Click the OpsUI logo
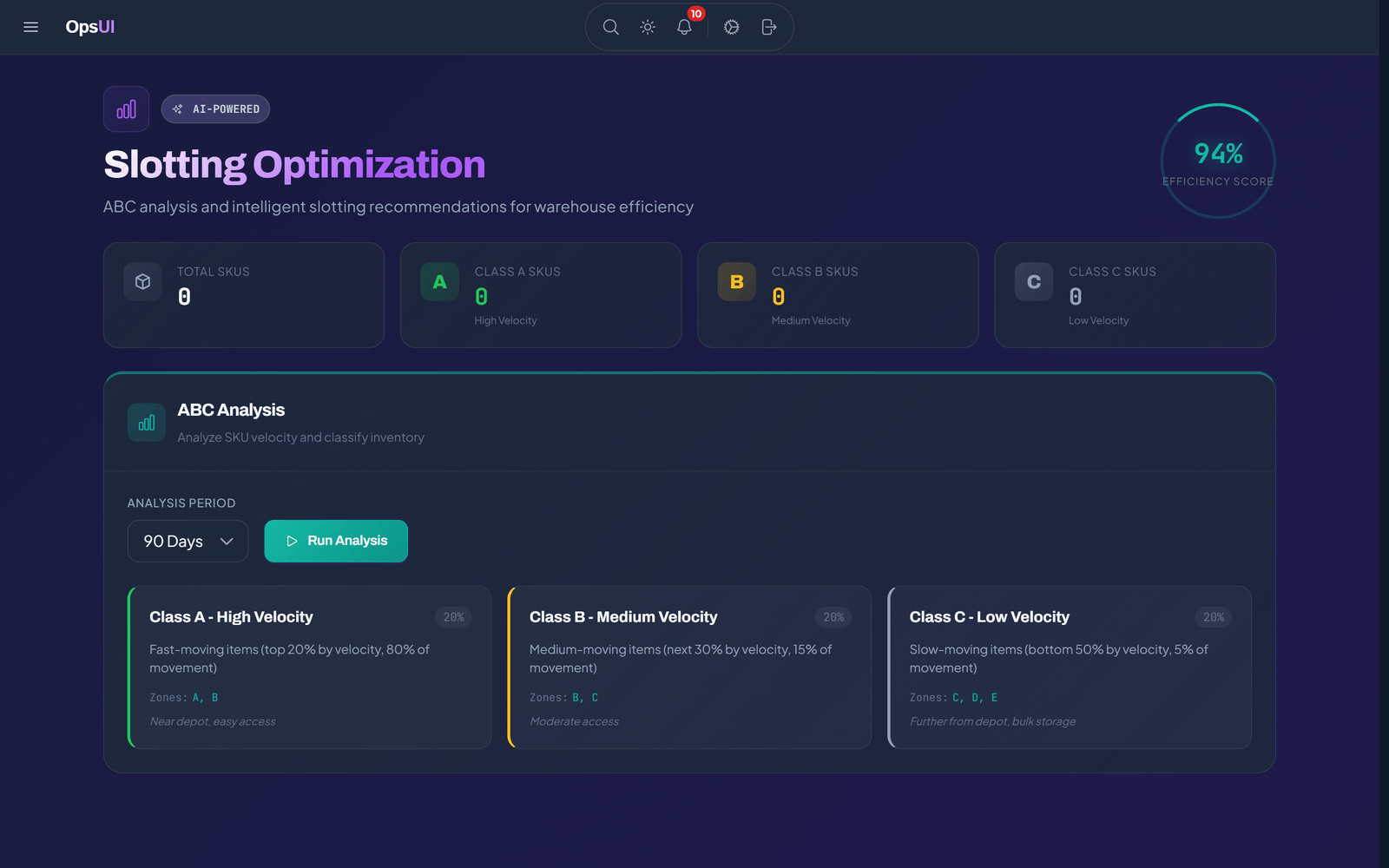This screenshot has height=868, width=1389. [x=90, y=27]
